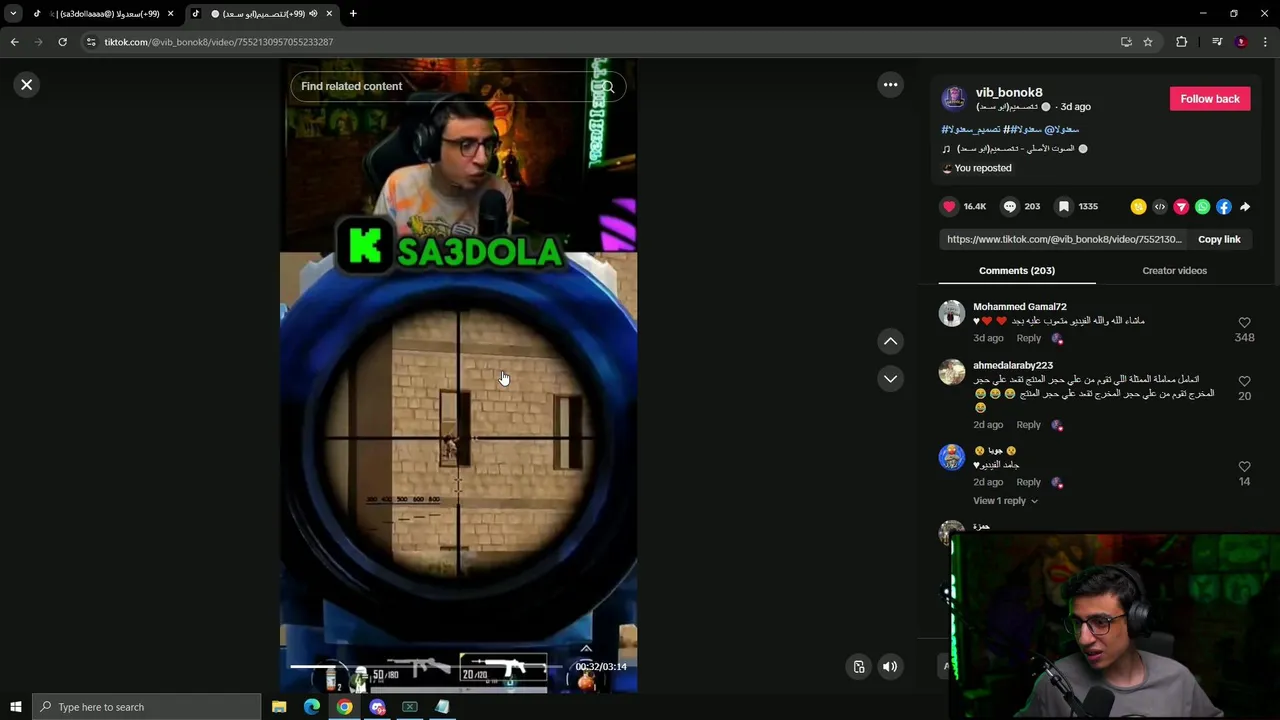This screenshot has width=1280, height=720.
Task: Open Microsoft Edge from the taskbar
Action: coord(312,707)
